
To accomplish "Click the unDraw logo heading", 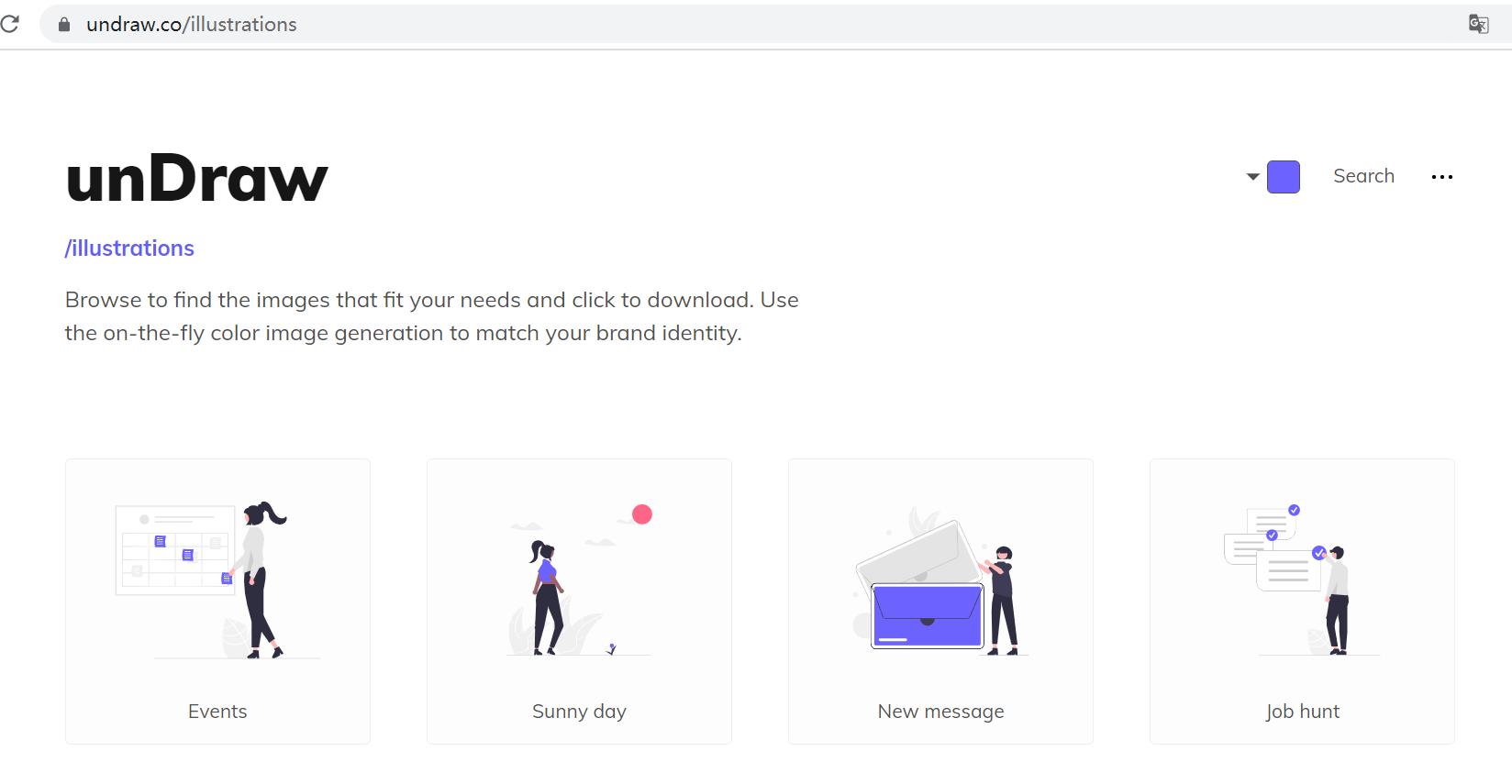I will click(197, 178).
